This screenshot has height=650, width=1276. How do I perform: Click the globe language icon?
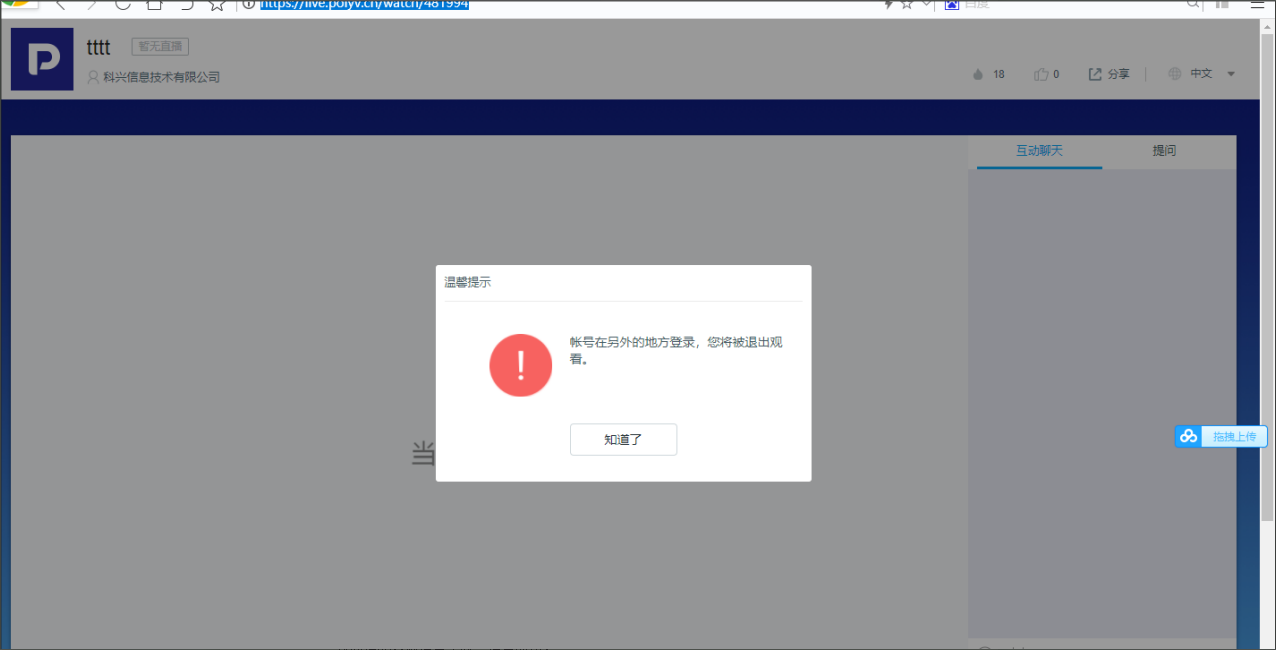1174,74
